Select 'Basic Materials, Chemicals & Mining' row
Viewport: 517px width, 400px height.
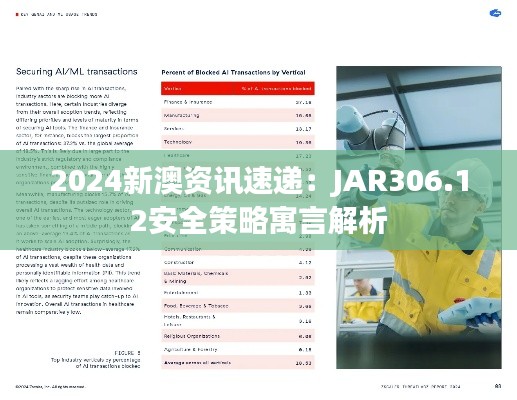point(238,277)
